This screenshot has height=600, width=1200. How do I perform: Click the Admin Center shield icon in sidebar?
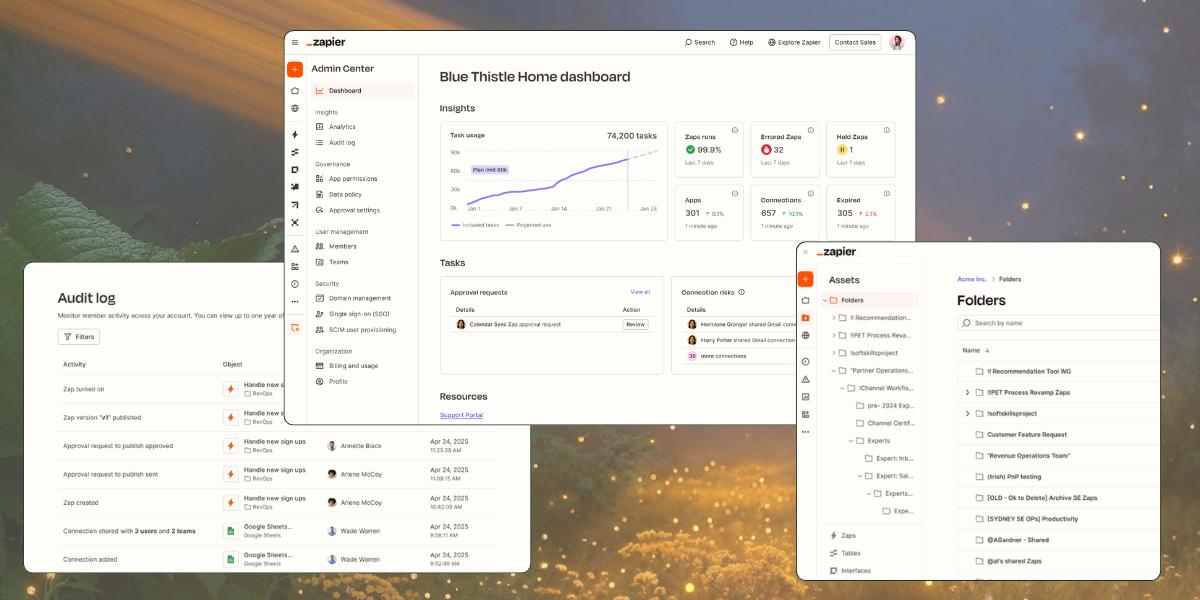coord(295,328)
